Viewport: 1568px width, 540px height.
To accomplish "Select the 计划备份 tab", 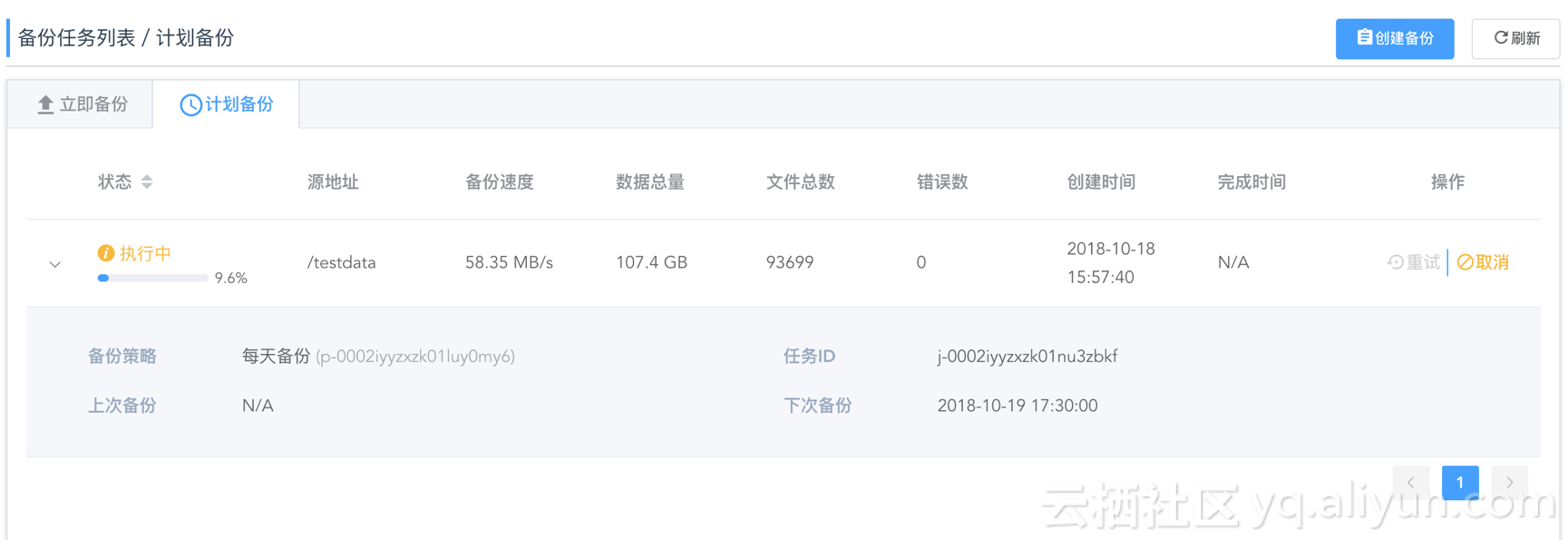I will (x=227, y=104).
